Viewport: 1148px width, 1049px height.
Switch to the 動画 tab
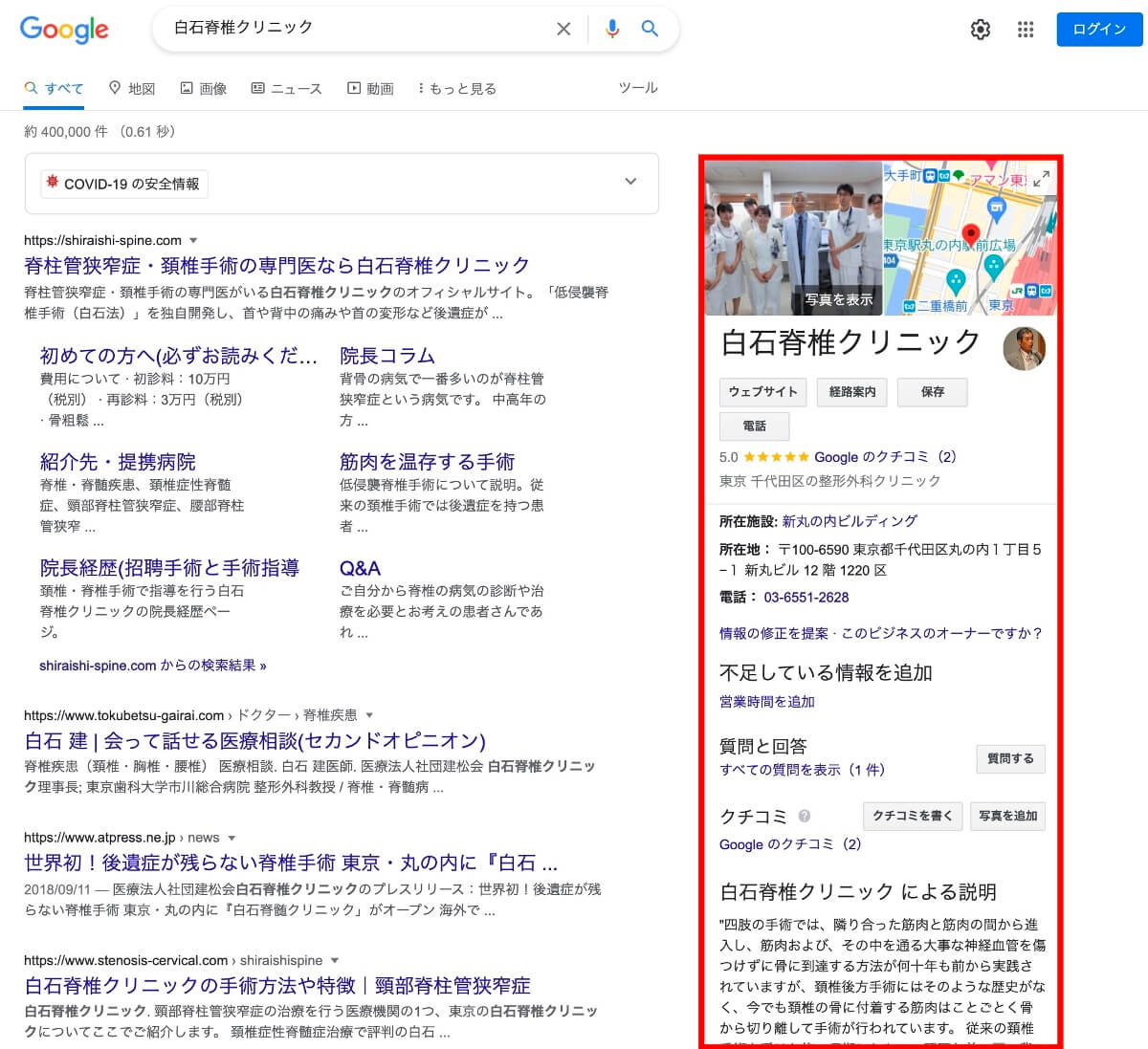pyautogui.click(x=370, y=88)
